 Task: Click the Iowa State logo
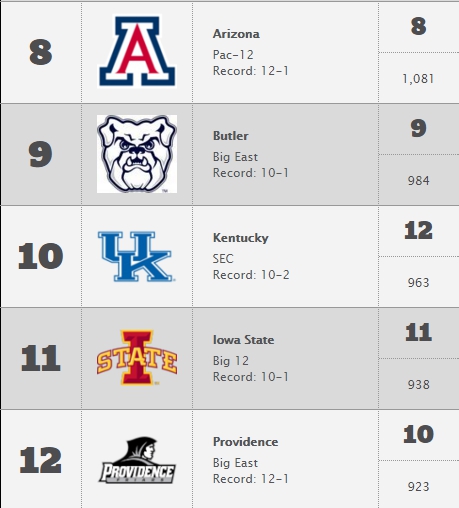[x=137, y=358]
